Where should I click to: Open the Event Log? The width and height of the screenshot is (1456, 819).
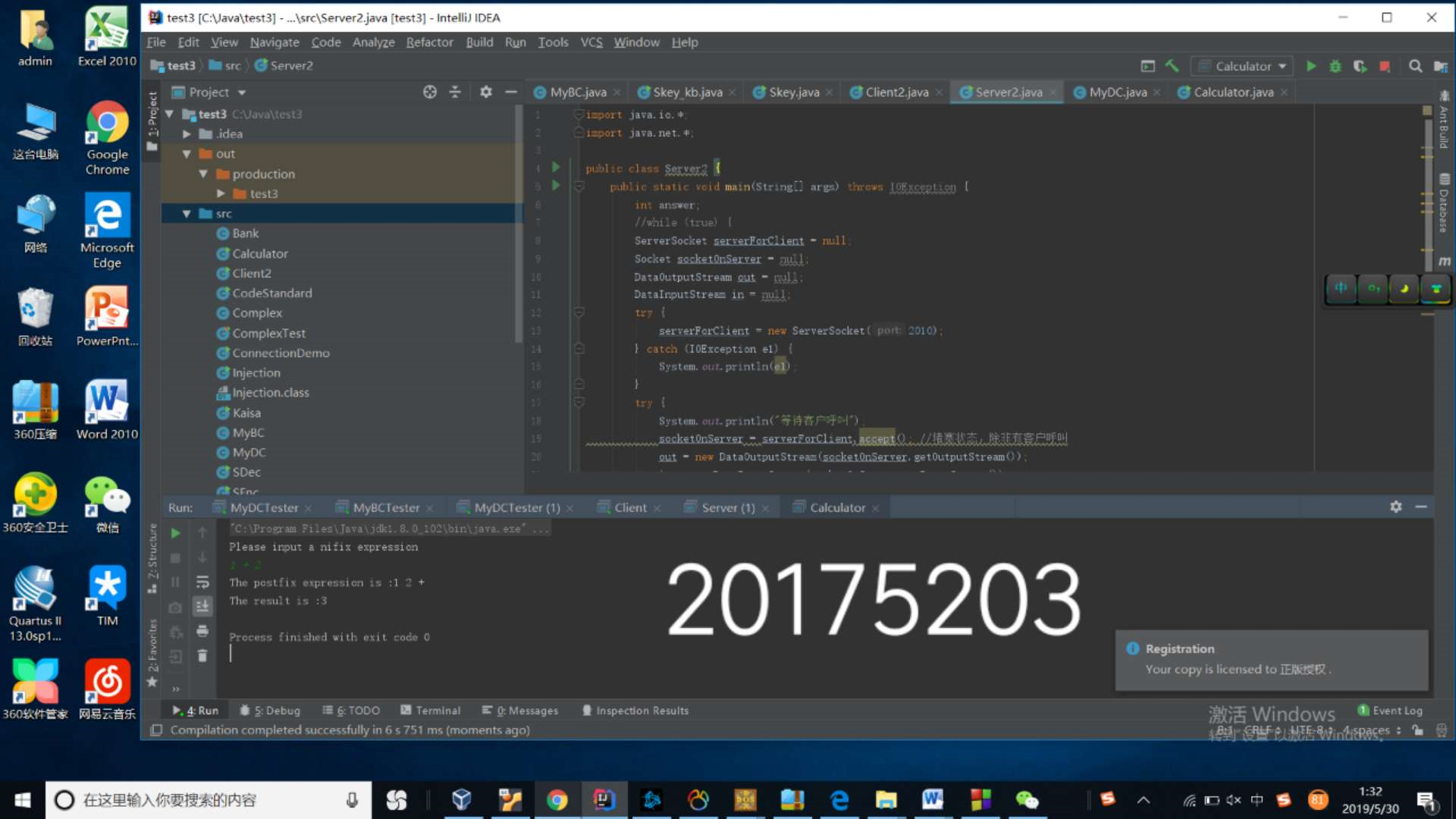click(x=1390, y=711)
